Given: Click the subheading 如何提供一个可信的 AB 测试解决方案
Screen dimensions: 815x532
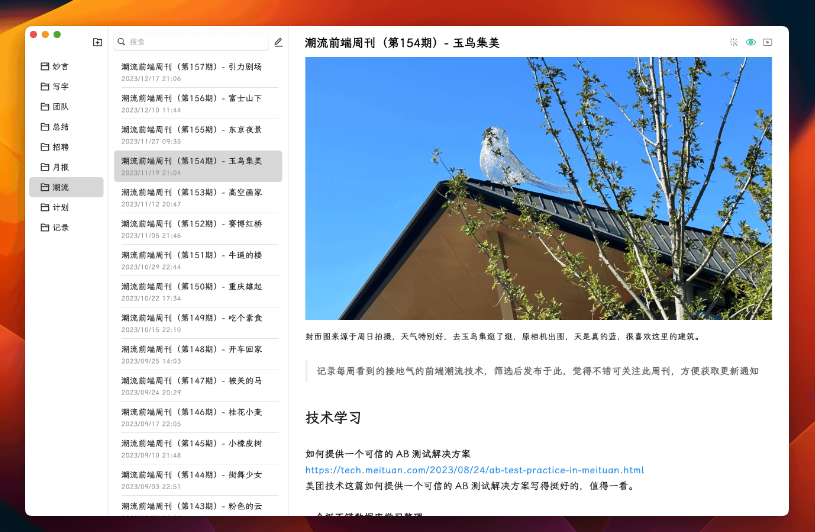Looking at the screenshot, I should click(x=388, y=454).
